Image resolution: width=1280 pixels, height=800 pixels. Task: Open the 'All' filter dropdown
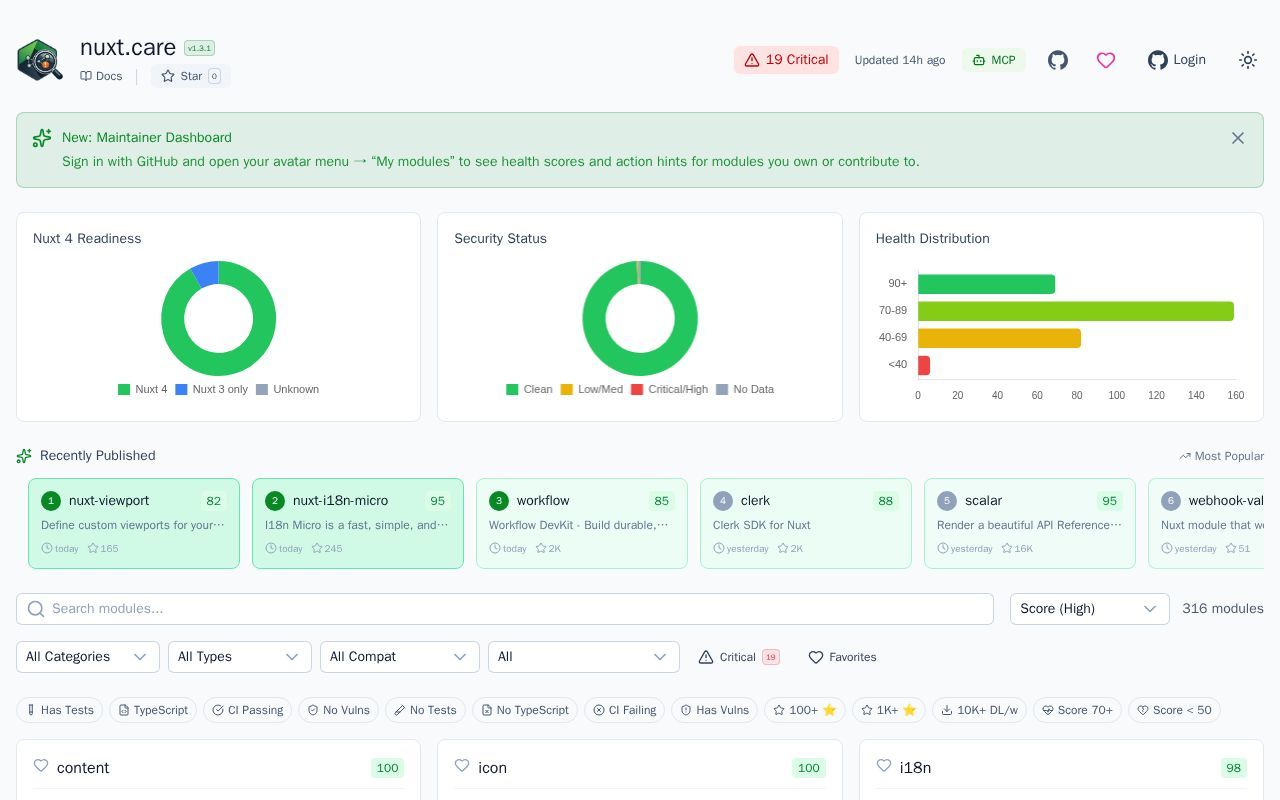584,657
